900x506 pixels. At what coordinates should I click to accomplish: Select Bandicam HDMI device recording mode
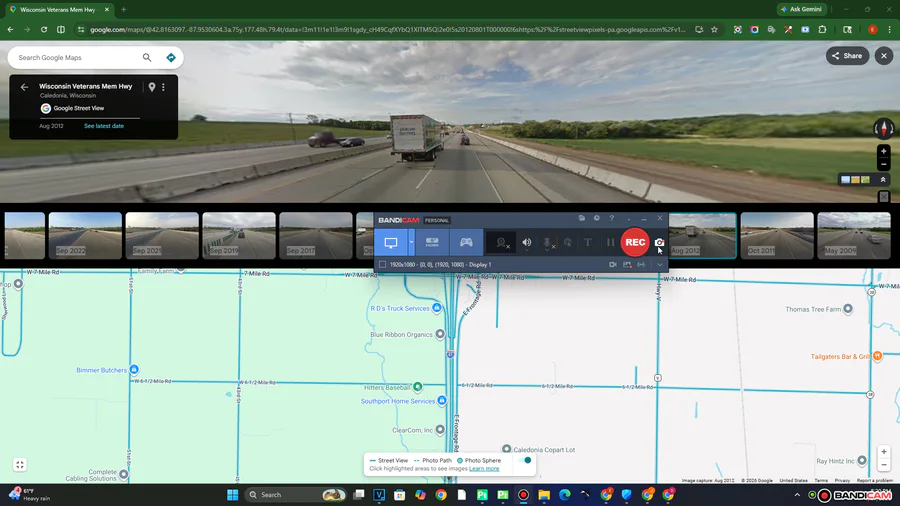point(432,242)
